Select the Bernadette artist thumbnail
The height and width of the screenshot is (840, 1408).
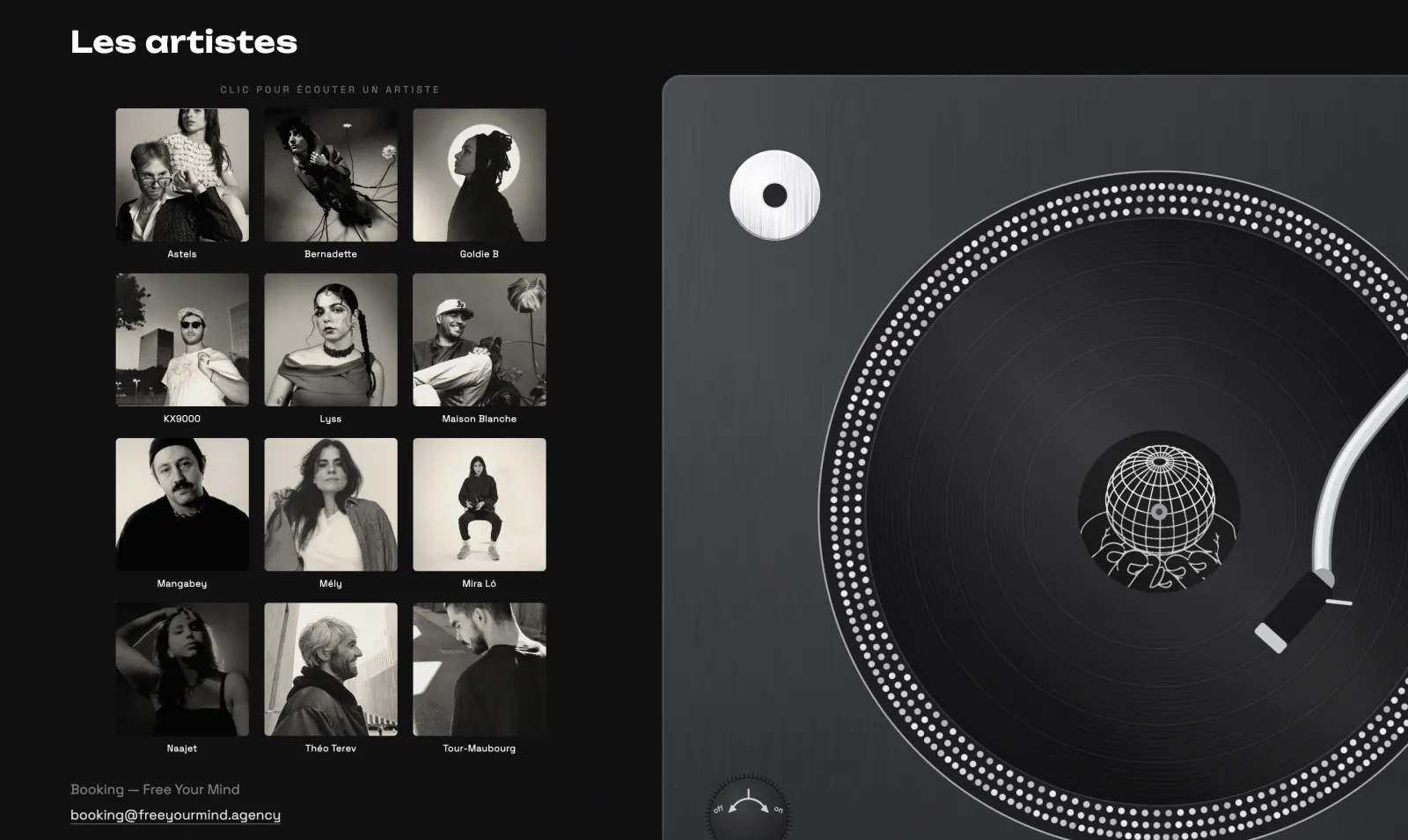pyautogui.click(x=331, y=175)
